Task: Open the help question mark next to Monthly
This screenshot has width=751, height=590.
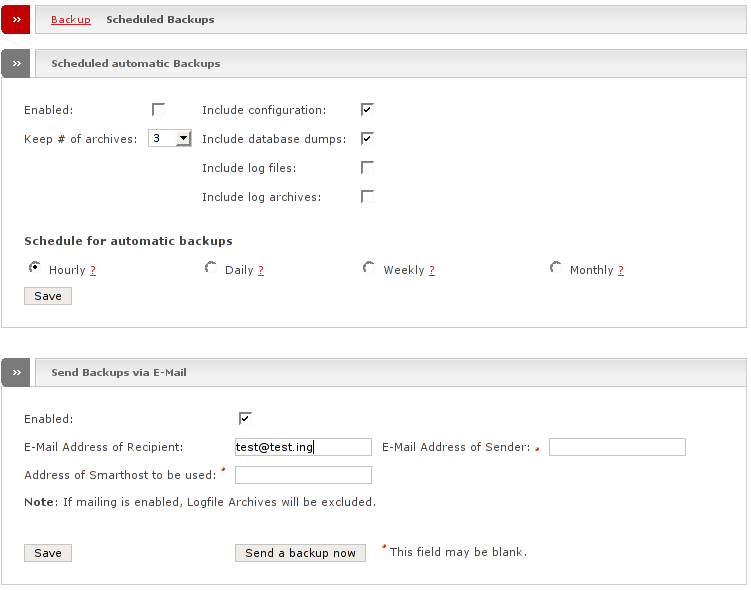Action: click(621, 271)
